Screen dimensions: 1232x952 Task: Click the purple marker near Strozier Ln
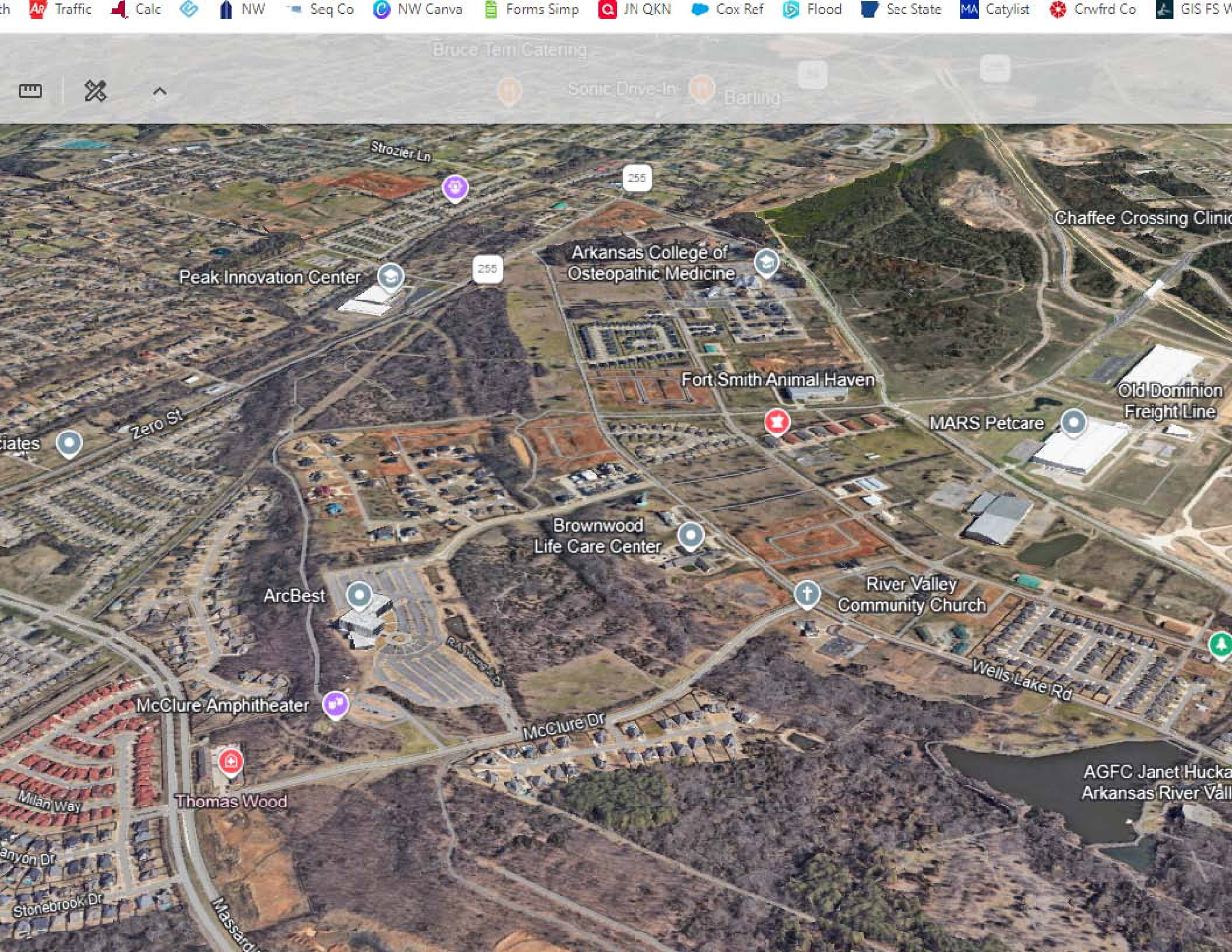click(455, 187)
